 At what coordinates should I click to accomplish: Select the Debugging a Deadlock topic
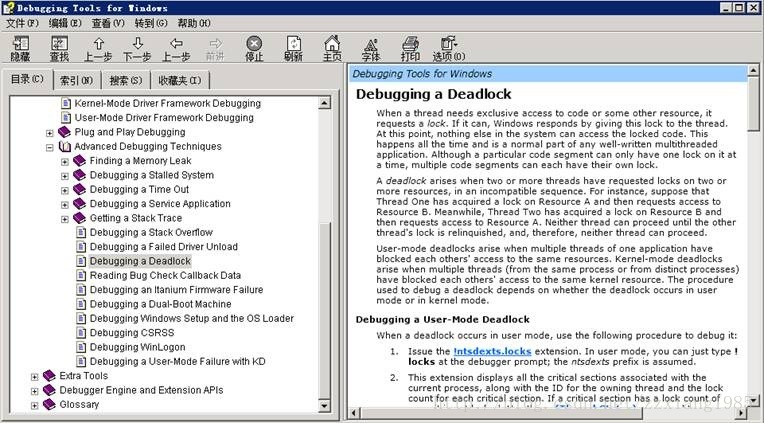tap(140, 261)
